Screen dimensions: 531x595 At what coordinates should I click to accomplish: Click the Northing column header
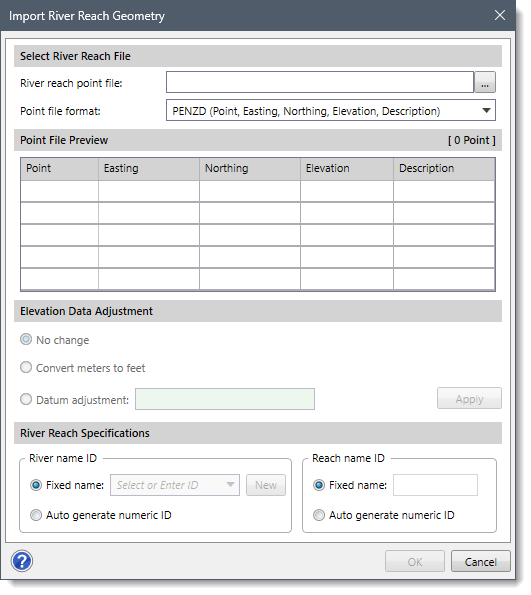pos(250,168)
